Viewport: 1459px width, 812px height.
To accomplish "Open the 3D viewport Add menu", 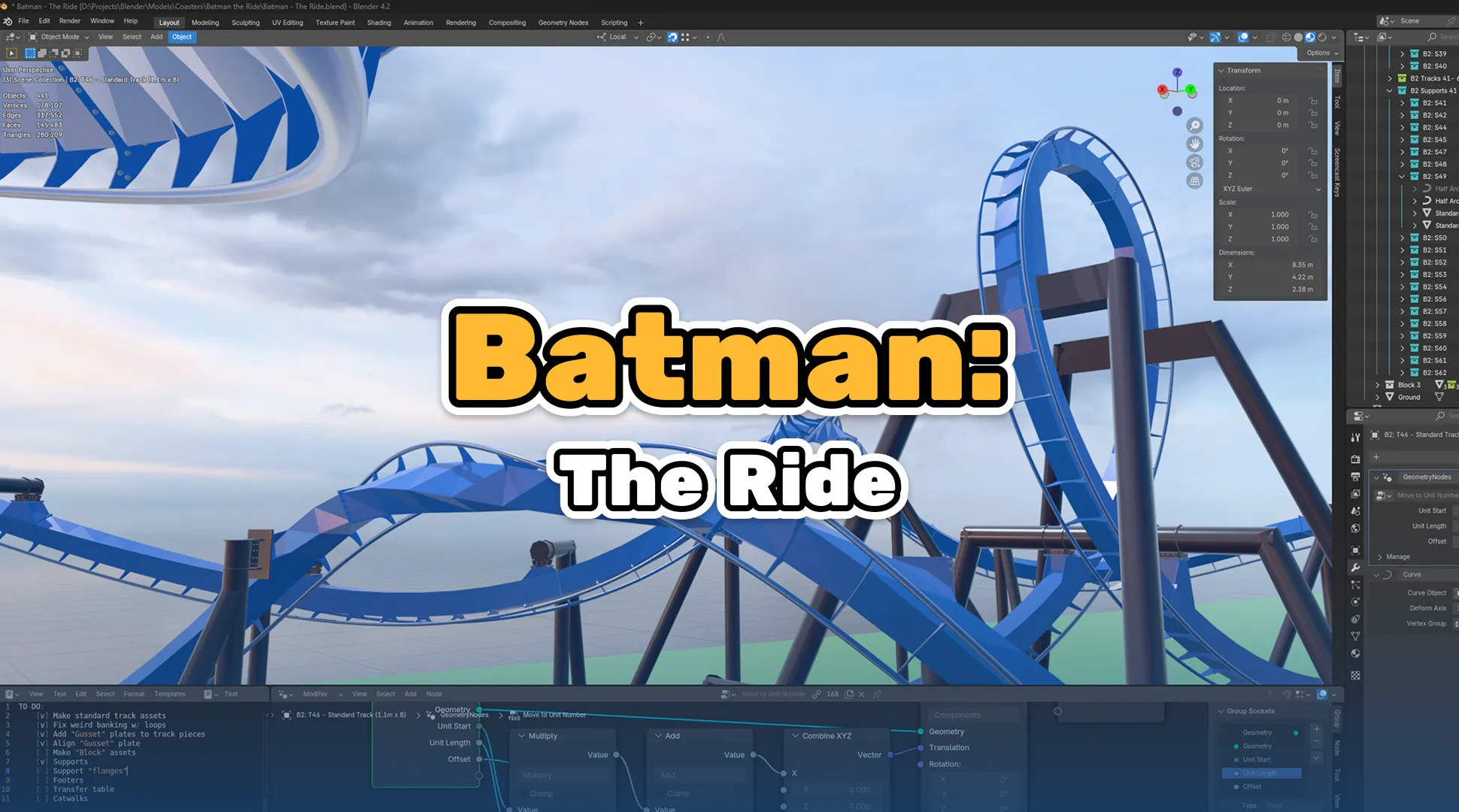I will (x=156, y=37).
